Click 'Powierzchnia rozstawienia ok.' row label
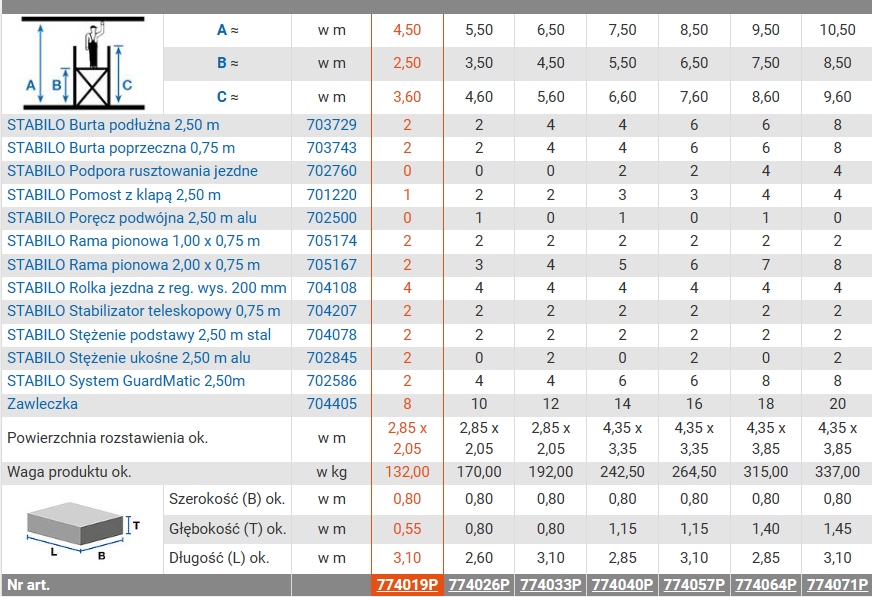 [x=107, y=438]
